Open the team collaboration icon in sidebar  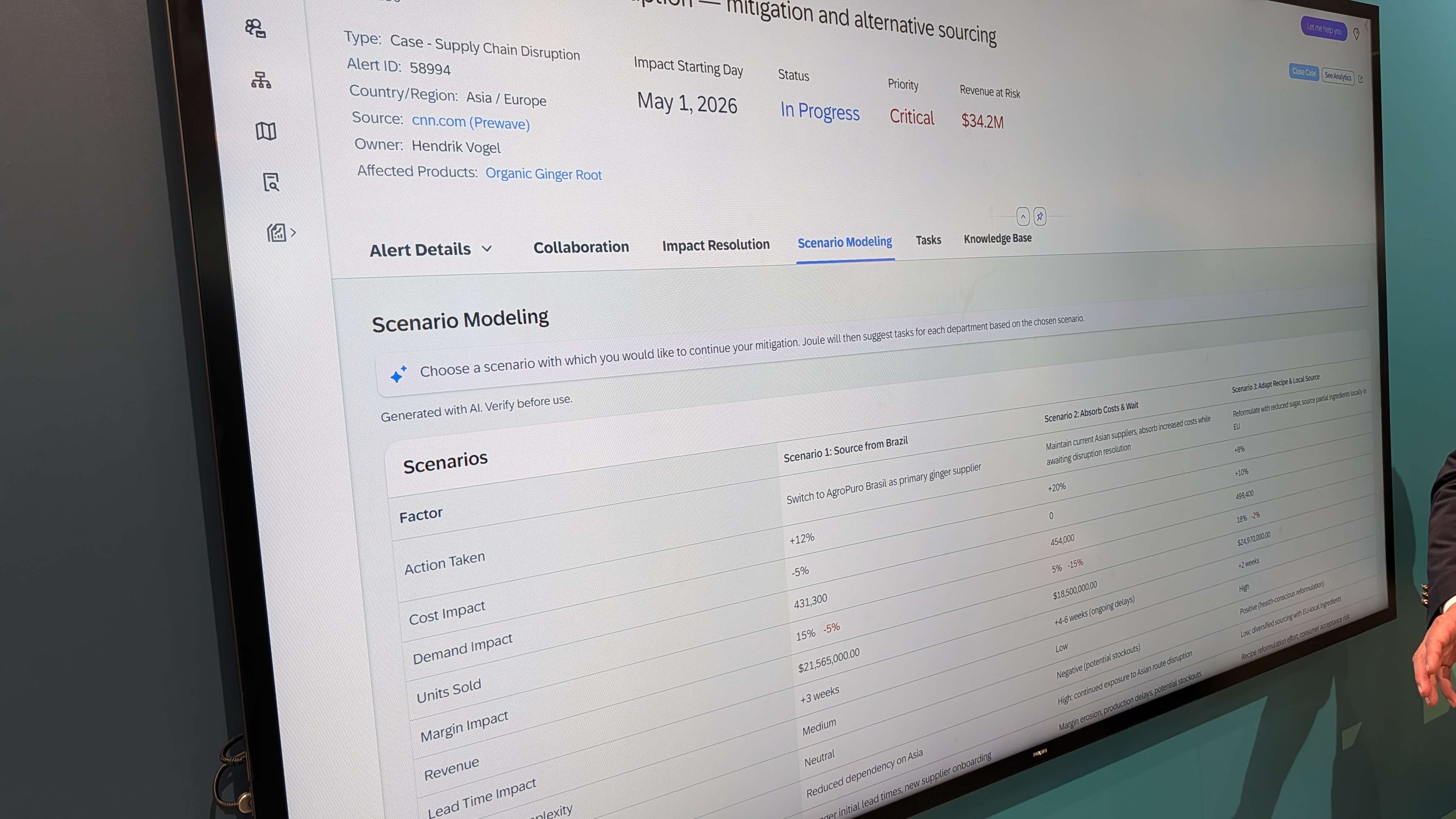[255, 28]
